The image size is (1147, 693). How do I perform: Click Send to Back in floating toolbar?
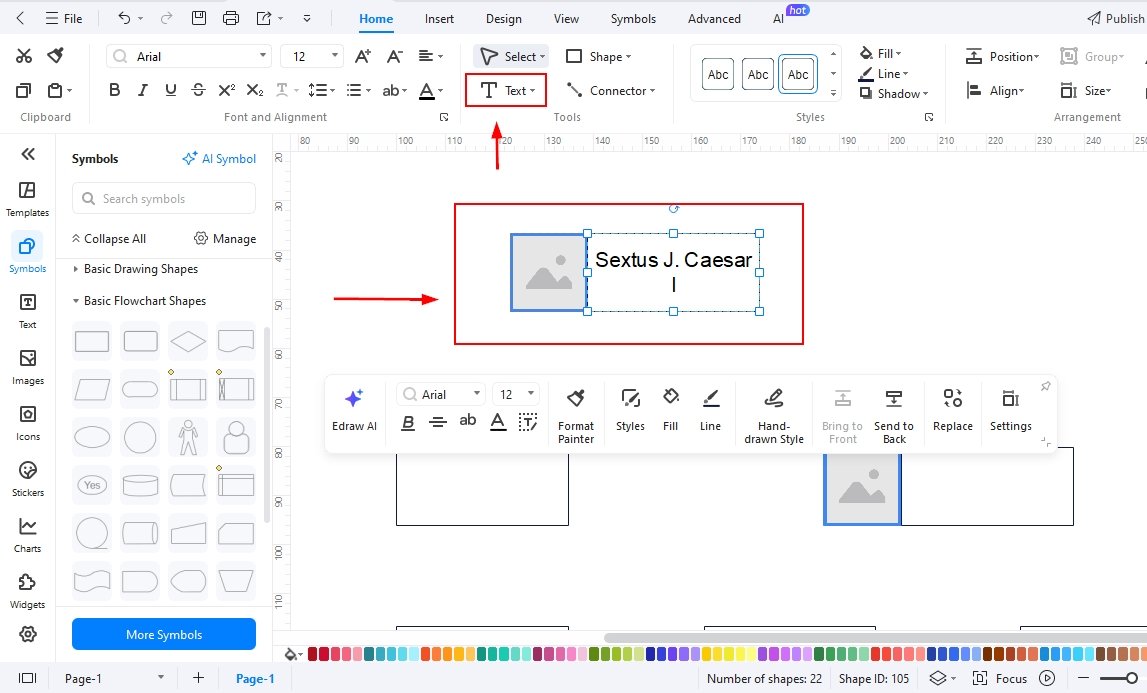[894, 416]
